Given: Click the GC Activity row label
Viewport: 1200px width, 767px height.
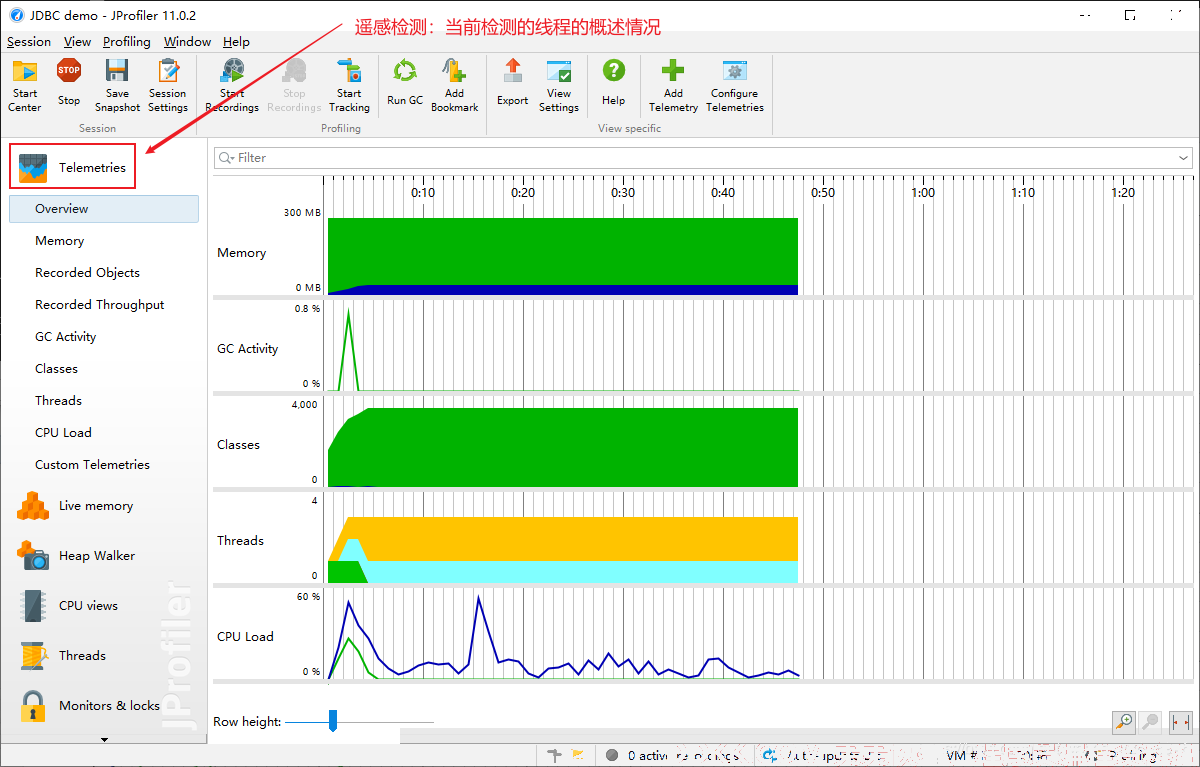Looking at the screenshot, I should click(x=248, y=349).
